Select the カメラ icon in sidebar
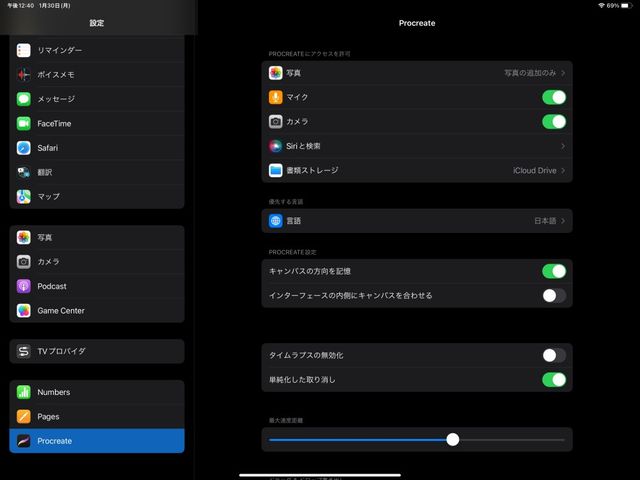Viewport: 640px width, 480px height. [x=24, y=262]
